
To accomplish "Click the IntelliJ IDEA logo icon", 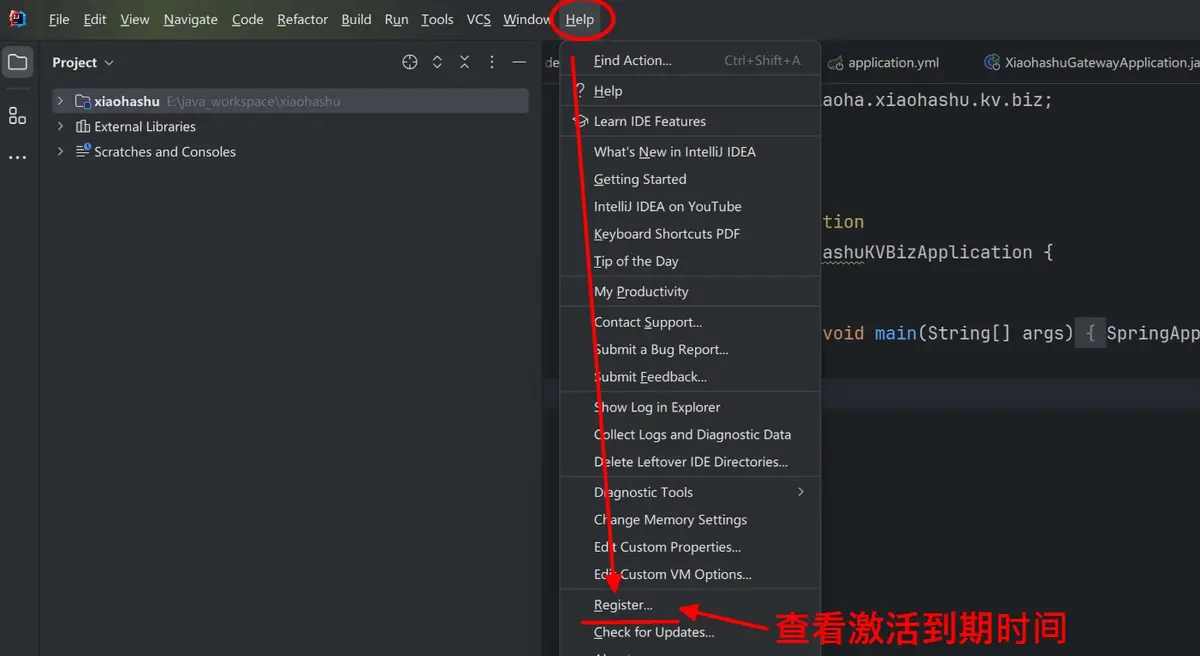I will click(17, 18).
